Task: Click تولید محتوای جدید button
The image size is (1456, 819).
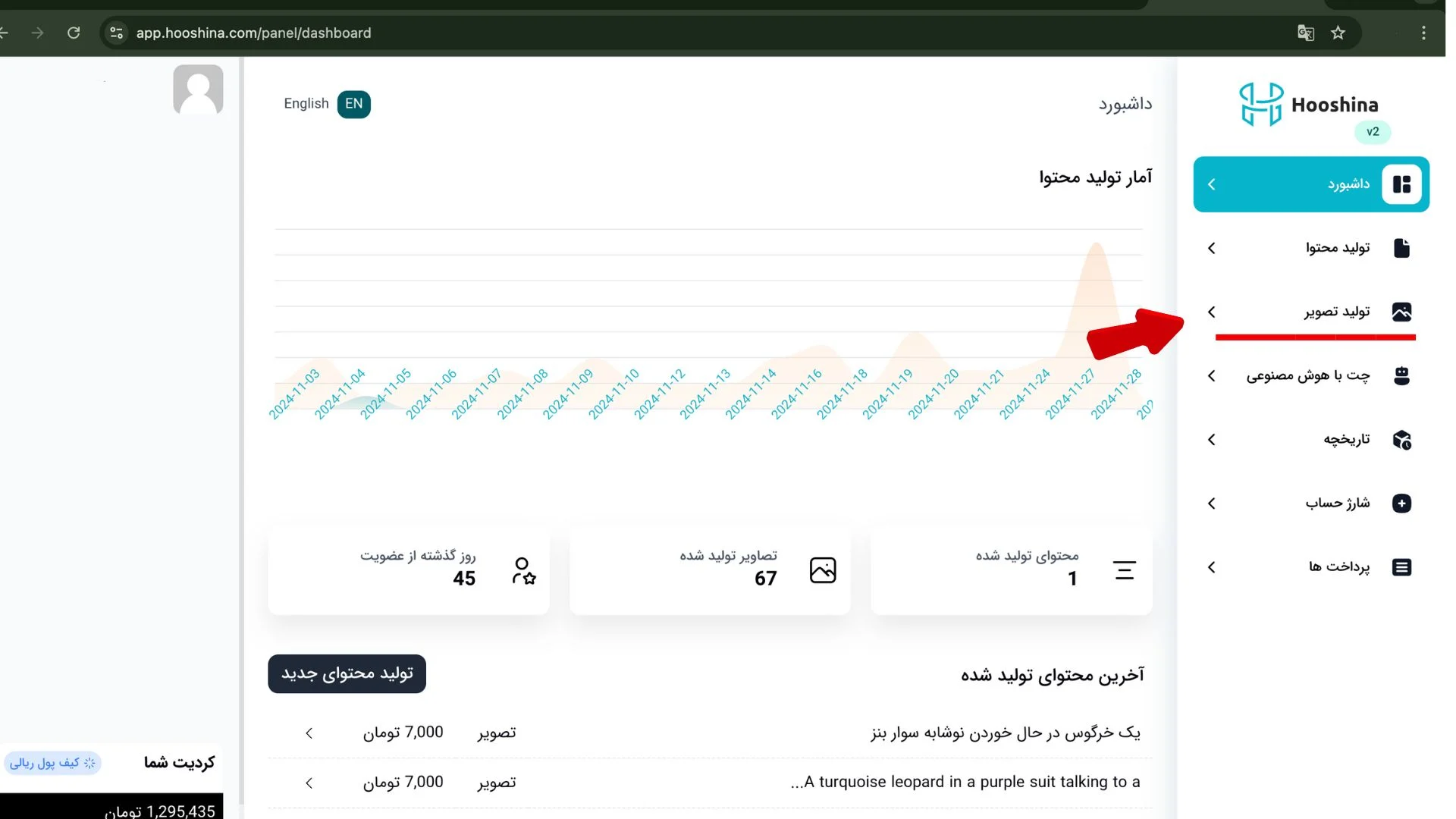Action: click(x=347, y=673)
